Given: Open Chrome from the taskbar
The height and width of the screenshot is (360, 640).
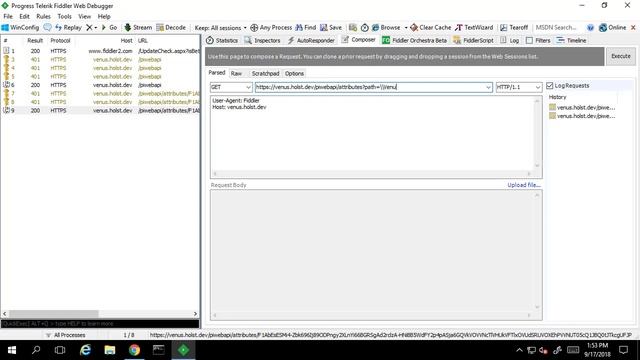Looking at the screenshot, I should 134,350.
